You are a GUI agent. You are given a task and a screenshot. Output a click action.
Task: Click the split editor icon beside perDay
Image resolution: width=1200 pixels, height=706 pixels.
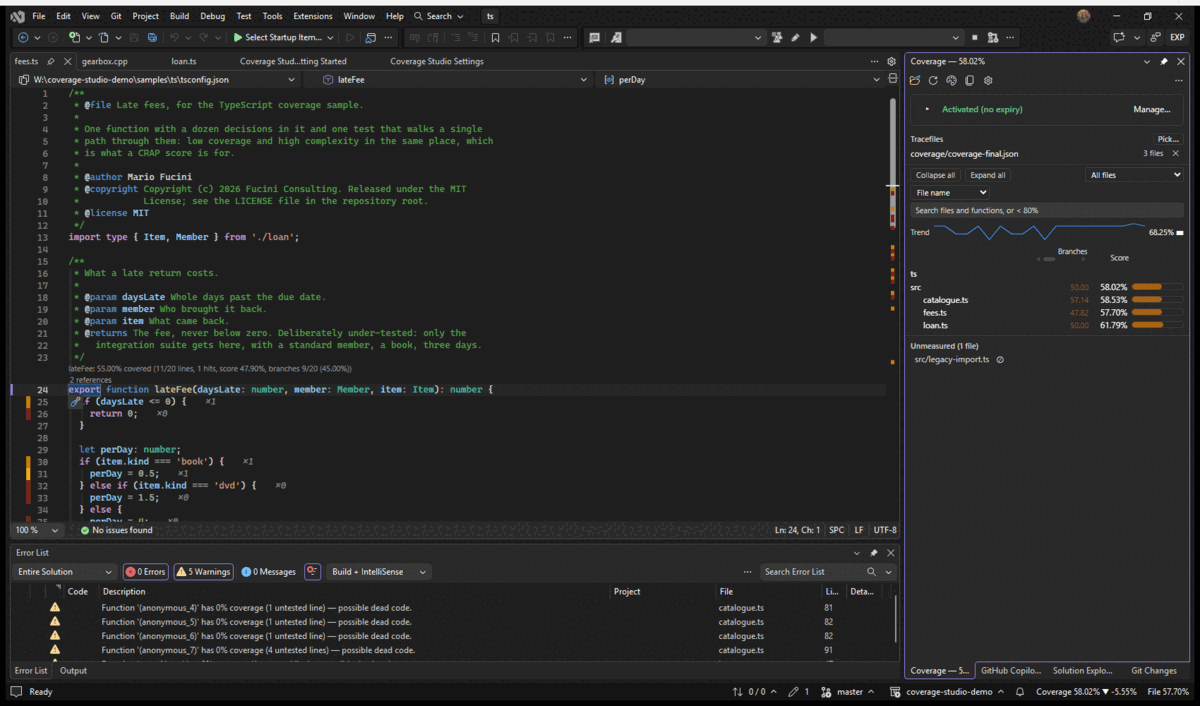(x=892, y=79)
